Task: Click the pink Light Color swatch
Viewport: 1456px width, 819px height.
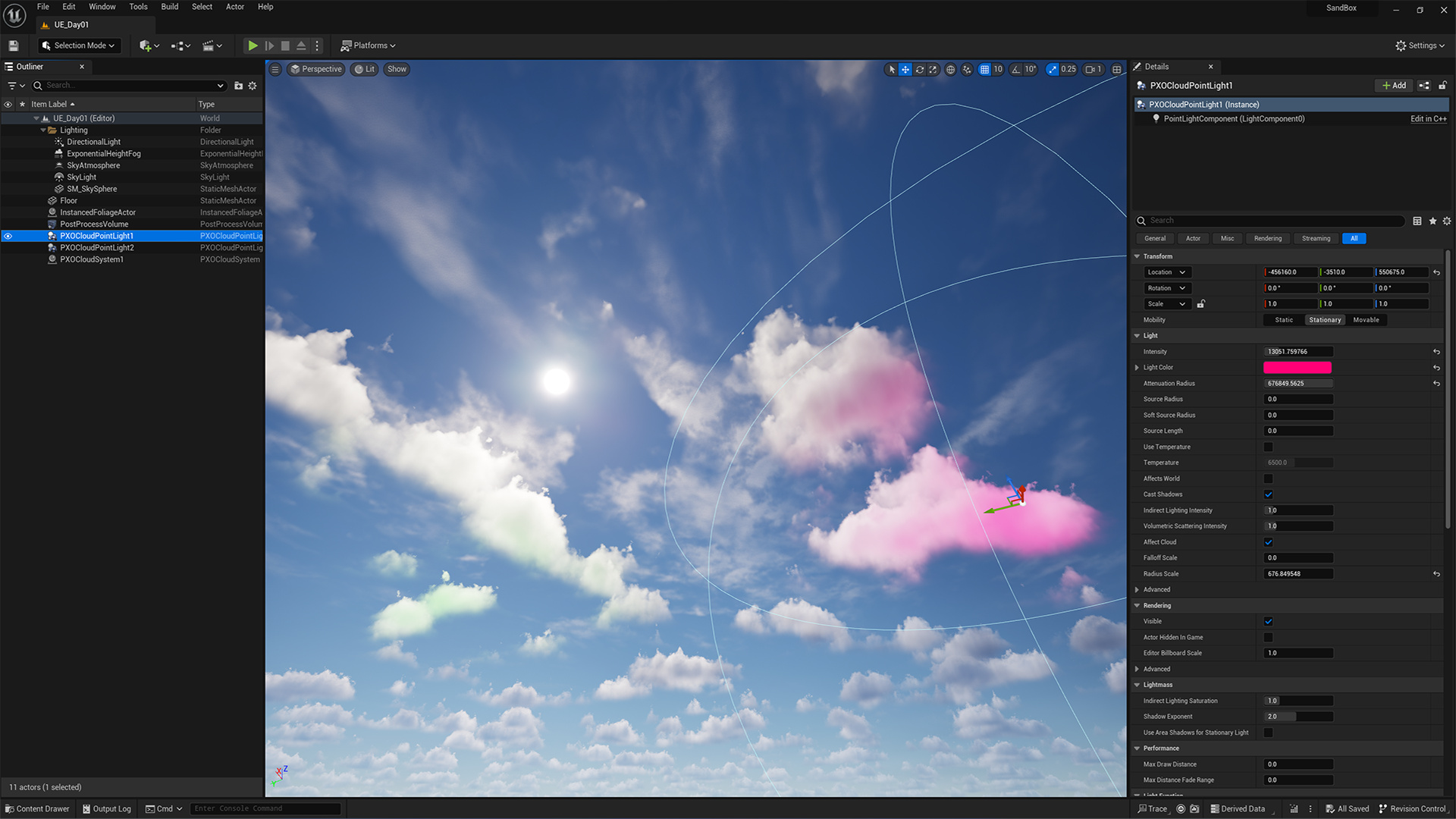Action: (x=1297, y=368)
